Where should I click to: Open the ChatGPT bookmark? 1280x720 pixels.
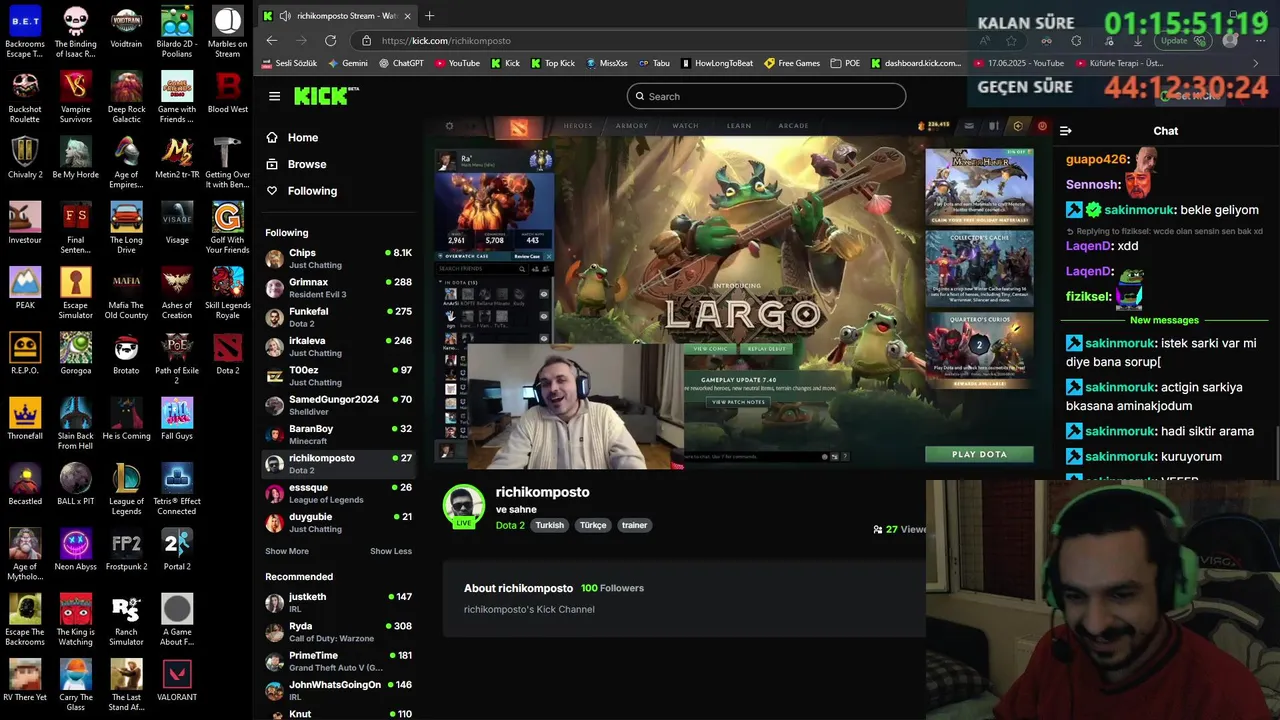pyautogui.click(x=402, y=63)
